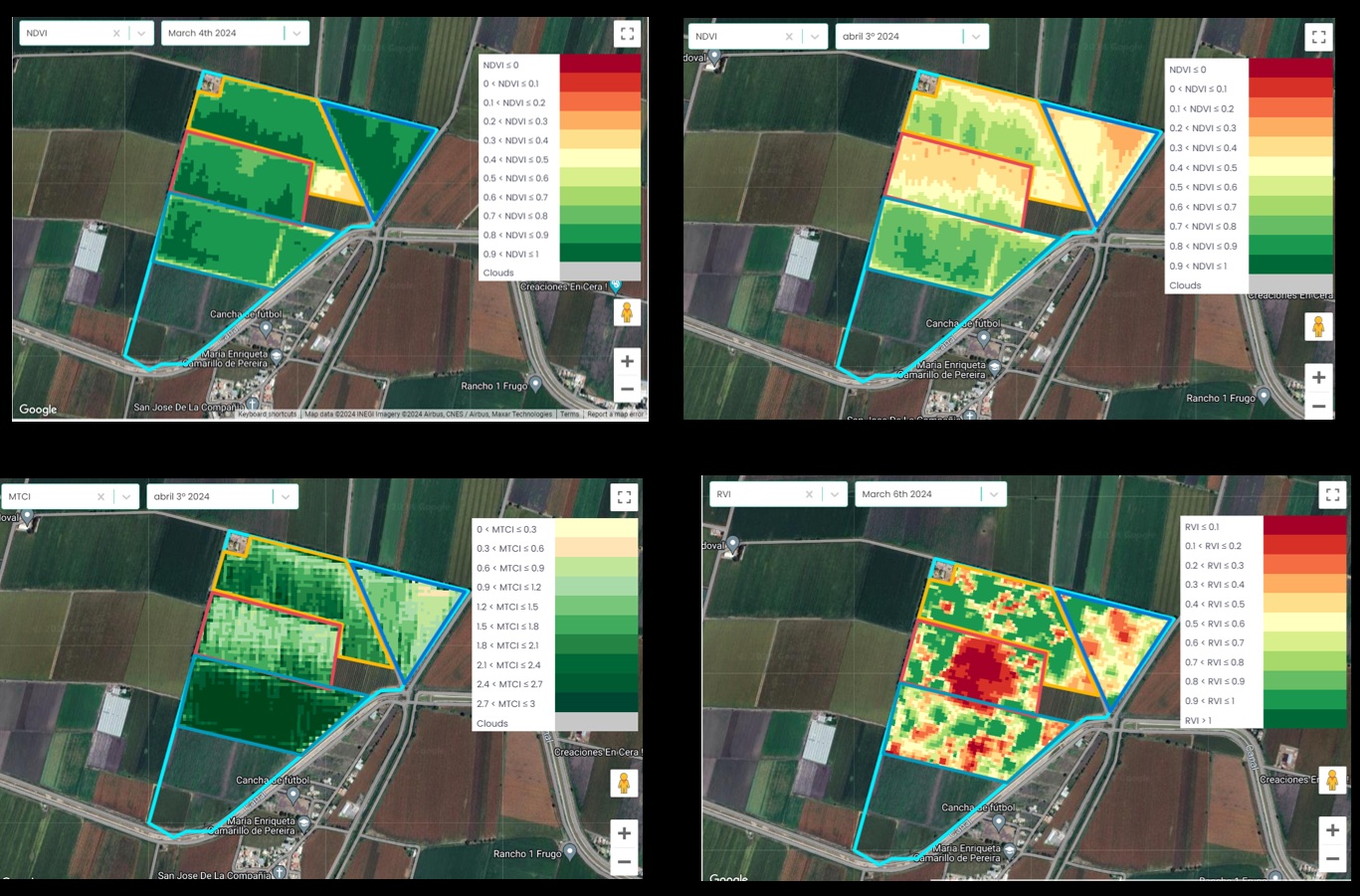Open the March 6th 2024 date selector
Image resolution: width=1360 pixels, height=896 pixels.
pyautogui.click(x=993, y=494)
